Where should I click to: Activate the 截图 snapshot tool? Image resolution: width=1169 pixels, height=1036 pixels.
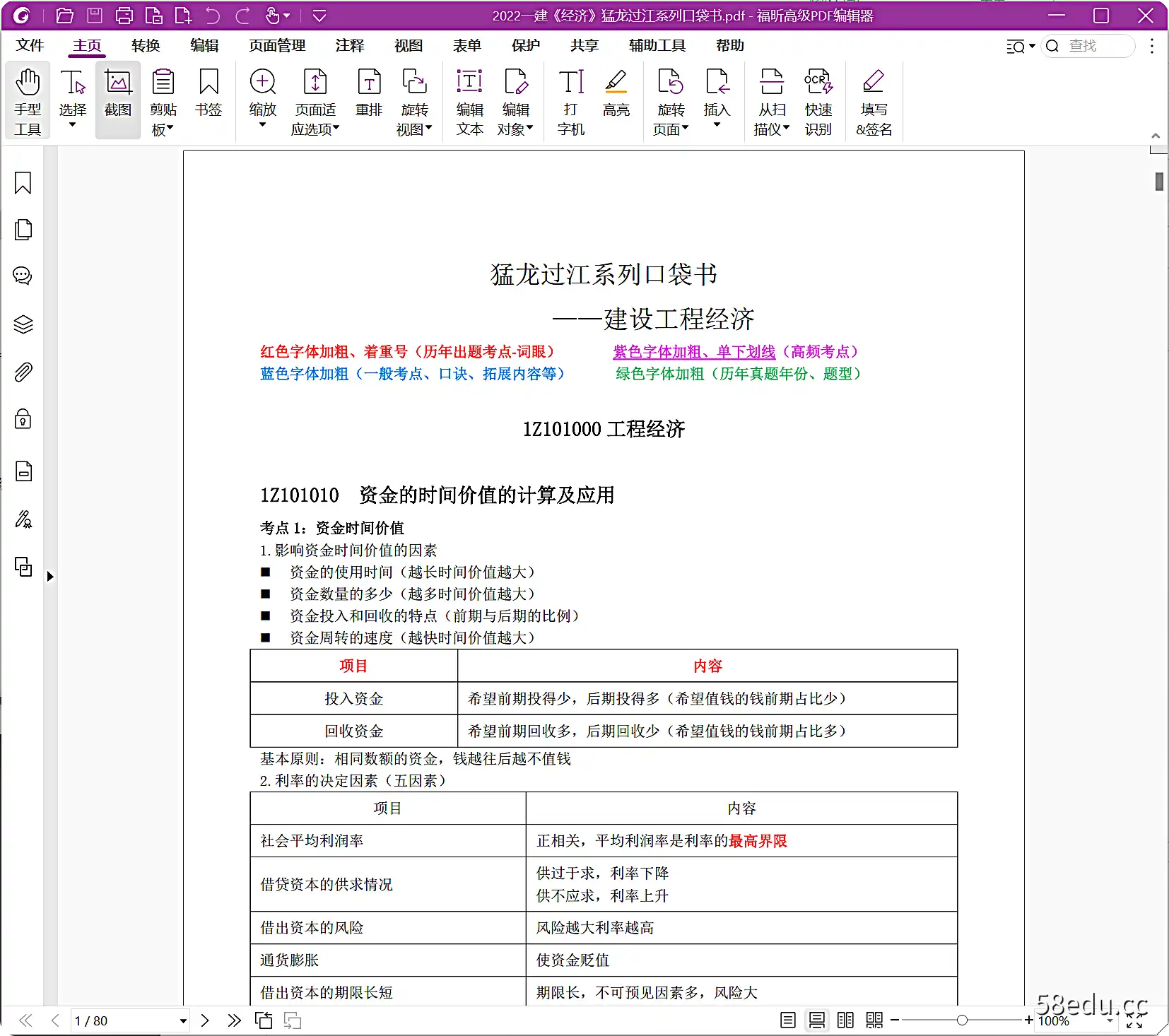[117, 99]
